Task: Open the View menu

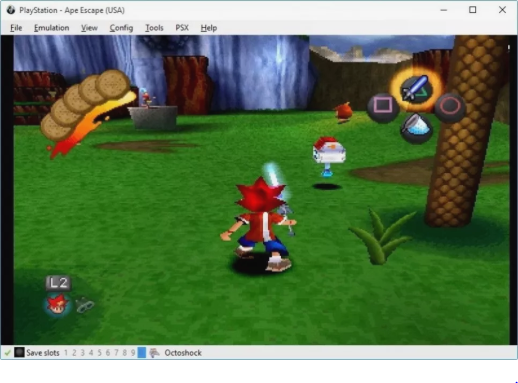Action: 89,28
